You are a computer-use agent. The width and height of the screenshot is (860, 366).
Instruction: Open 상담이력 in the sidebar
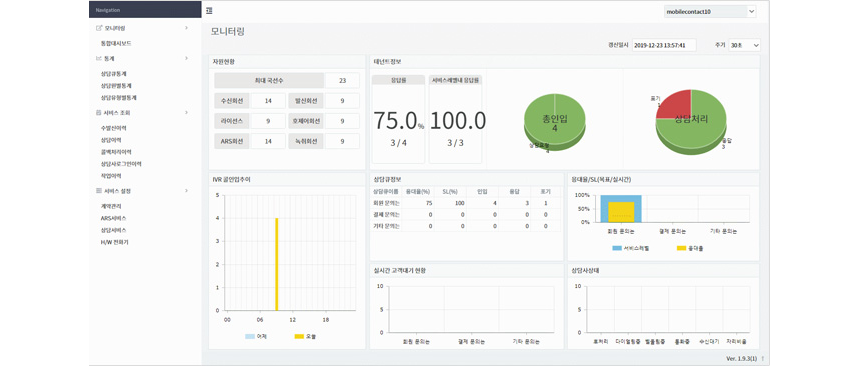click(x=111, y=140)
